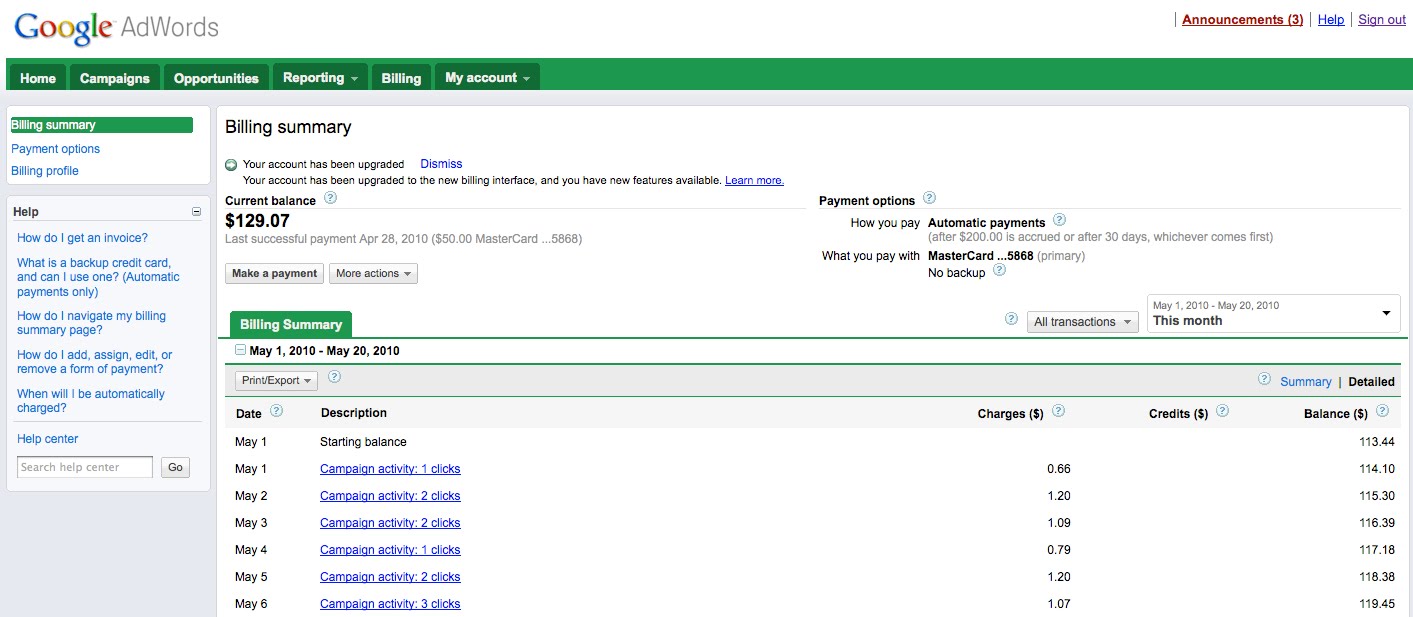Go to the Home tab

[38, 78]
